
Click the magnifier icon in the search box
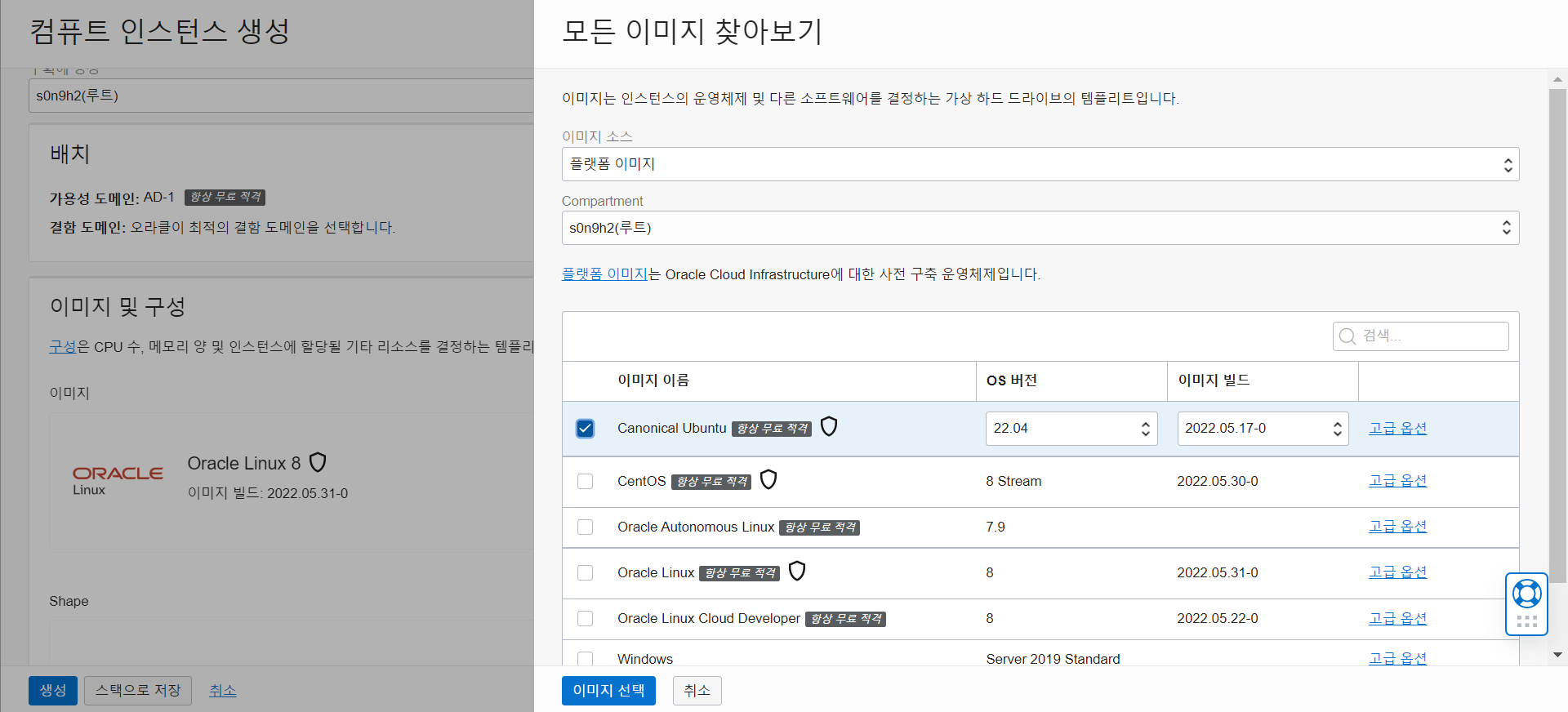[1347, 336]
